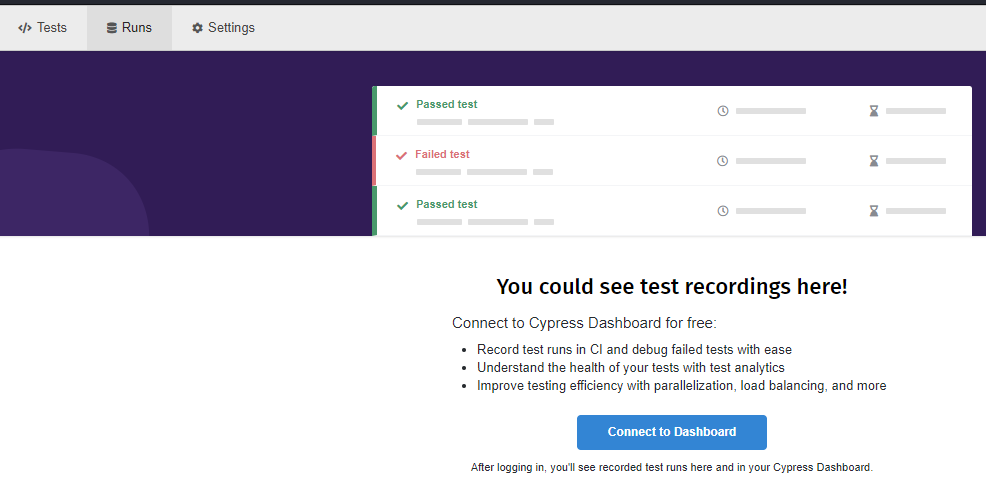The height and width of the screenshot is (483, 986).
Task: Click the bullet about recording test runs in CI
Action: point(634,350)
